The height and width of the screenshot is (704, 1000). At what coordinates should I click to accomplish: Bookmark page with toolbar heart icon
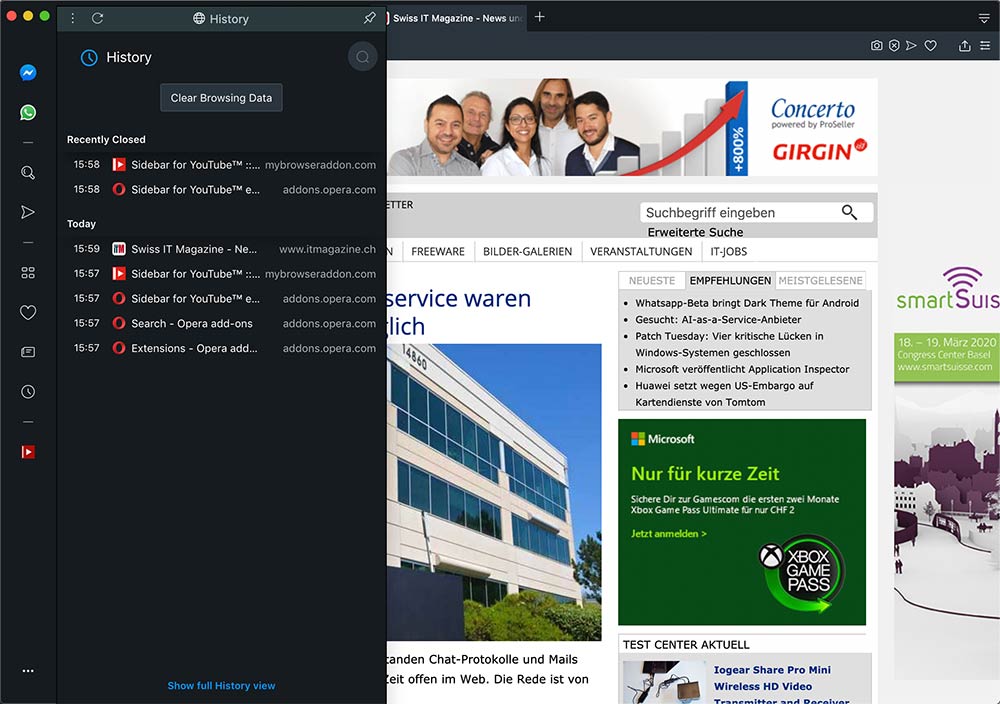tap(930, 45)
